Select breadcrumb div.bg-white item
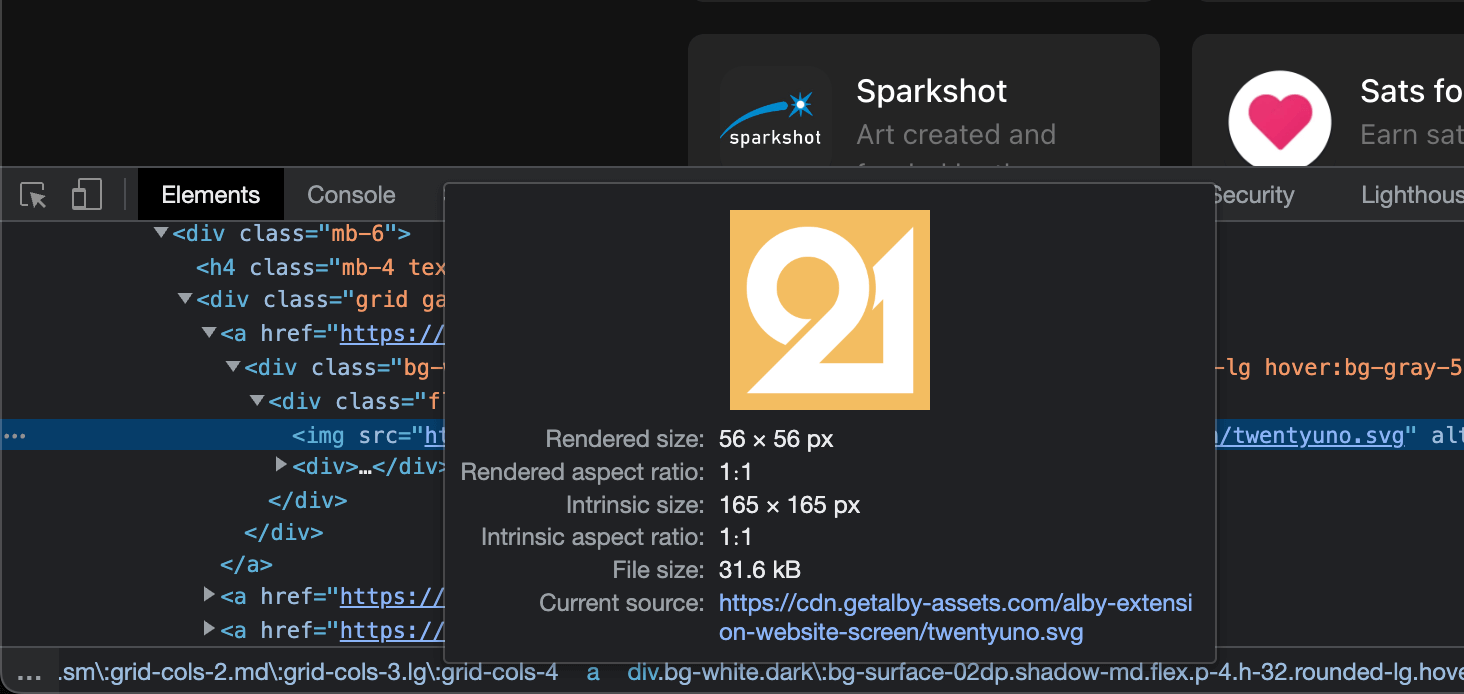This screenshot has width=1464, height=694. point(1045,673)
